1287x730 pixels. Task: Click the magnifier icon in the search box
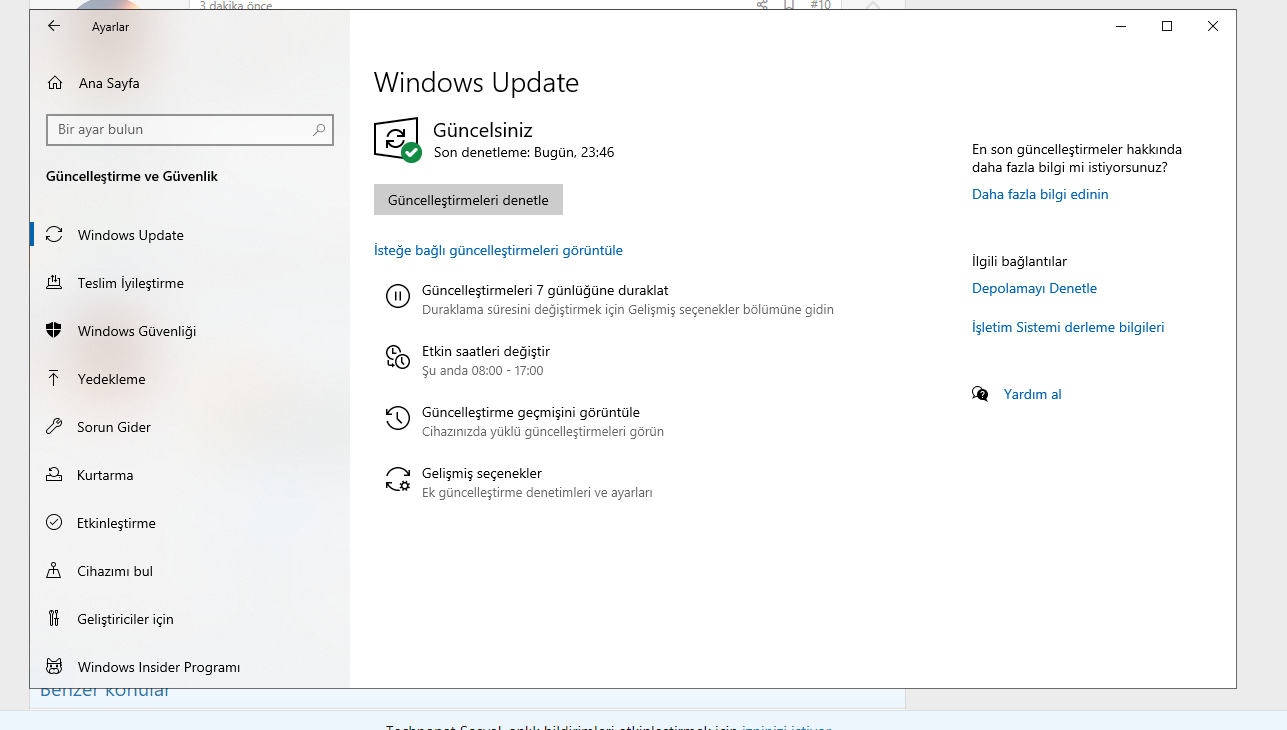(x=319, y=130)
